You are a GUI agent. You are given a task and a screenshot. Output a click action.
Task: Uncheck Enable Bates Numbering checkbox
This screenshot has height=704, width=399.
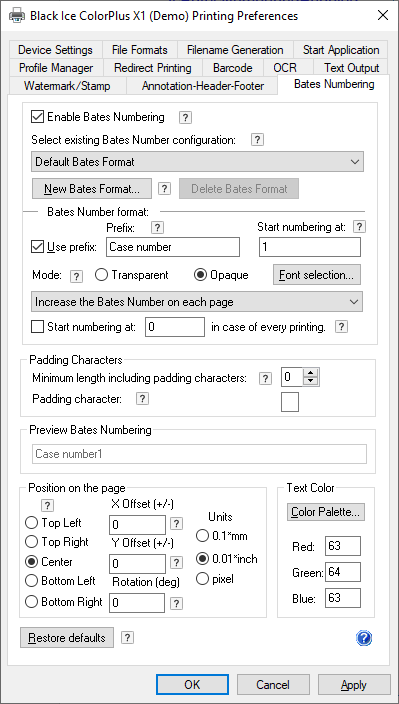pos(37,117)
